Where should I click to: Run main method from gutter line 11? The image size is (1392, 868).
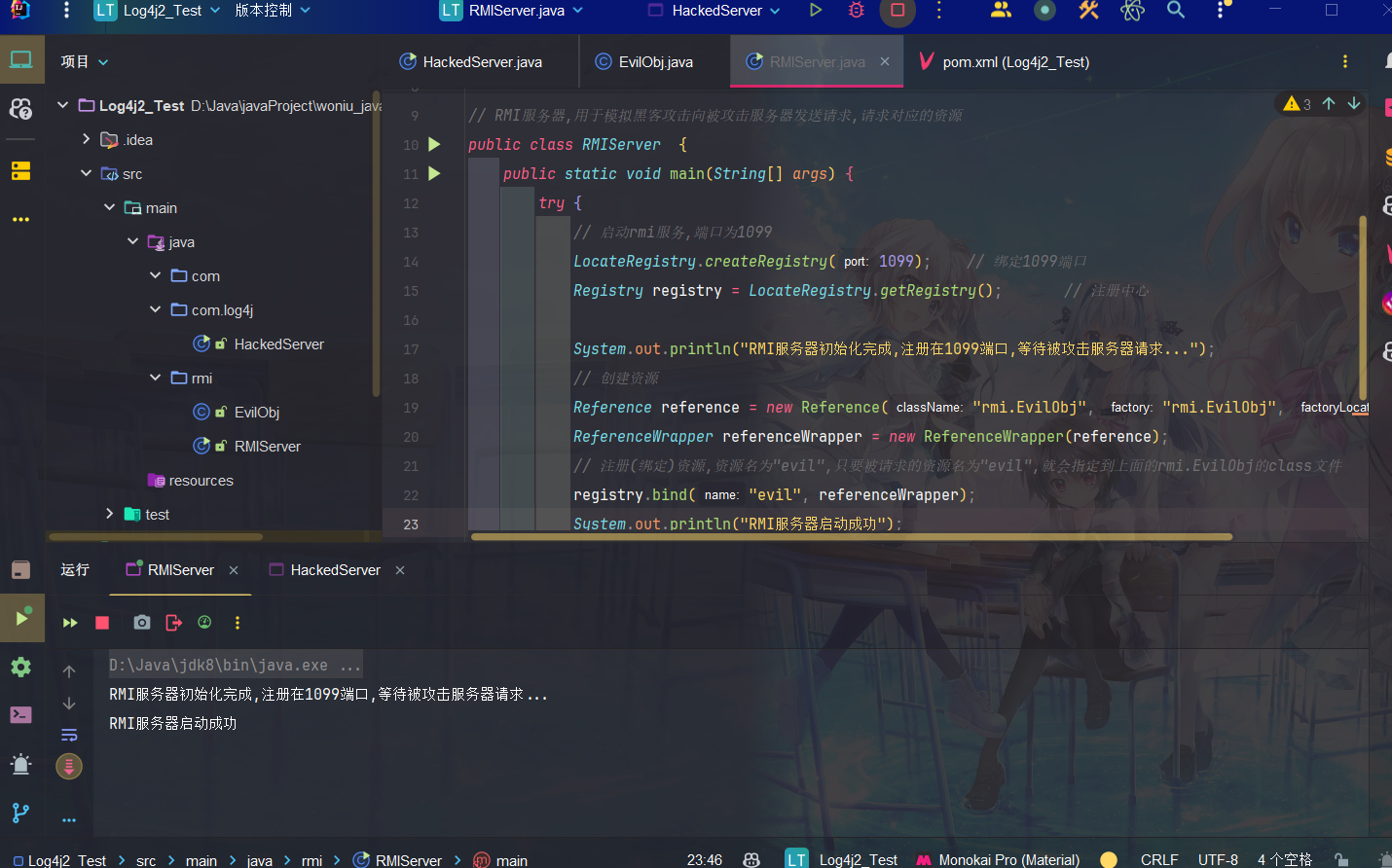(435, 173)
